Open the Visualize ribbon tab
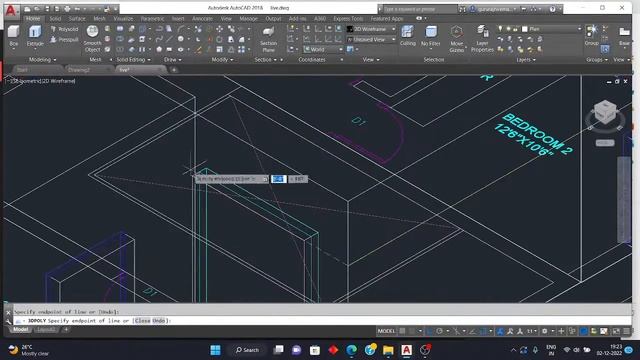Image resolution: width=640 pixels, height=360 pixels. click(x=123, y=19)
